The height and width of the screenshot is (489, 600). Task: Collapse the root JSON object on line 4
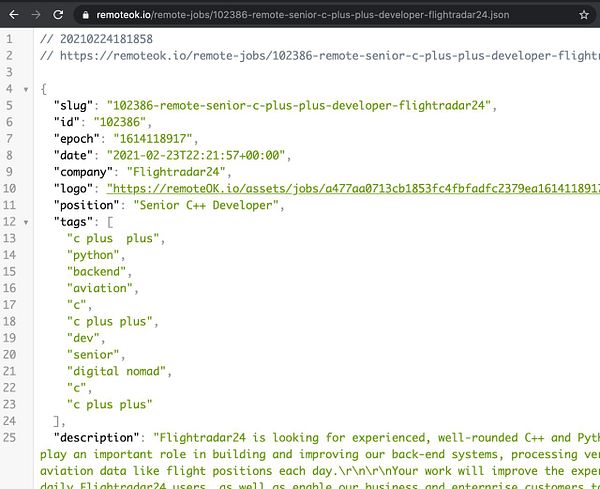pyautogui.click(x=26, y=90)
